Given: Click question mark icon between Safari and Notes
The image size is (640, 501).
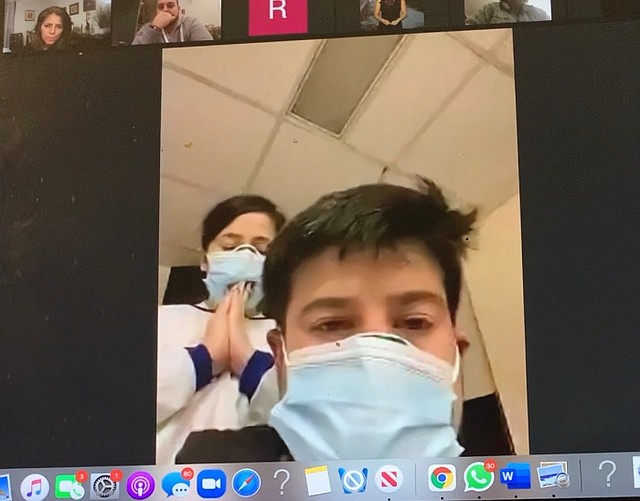Looking at the screenshot, I should pyautogui.click(x=282, y=482).
